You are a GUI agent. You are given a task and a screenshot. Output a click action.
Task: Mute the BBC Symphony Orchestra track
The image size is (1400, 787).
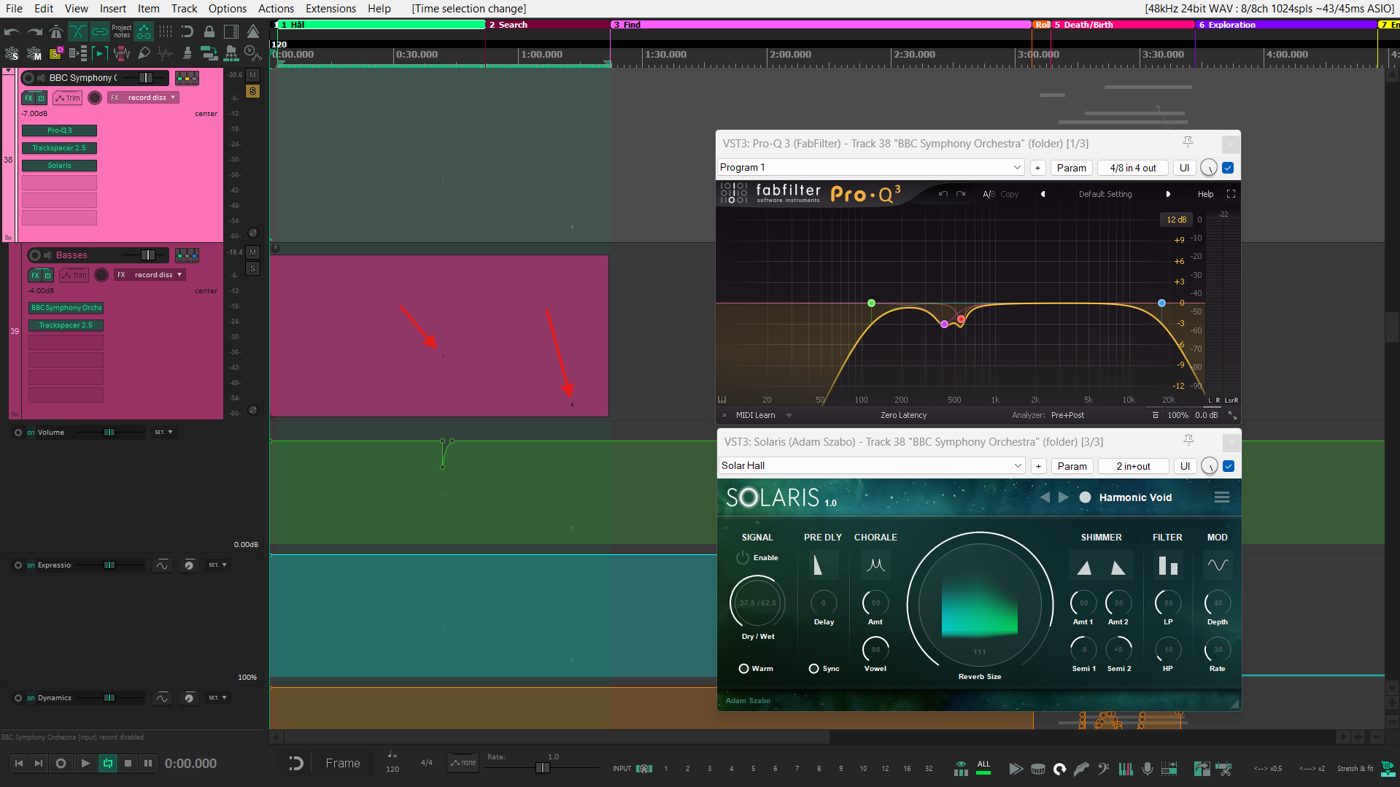253,75
